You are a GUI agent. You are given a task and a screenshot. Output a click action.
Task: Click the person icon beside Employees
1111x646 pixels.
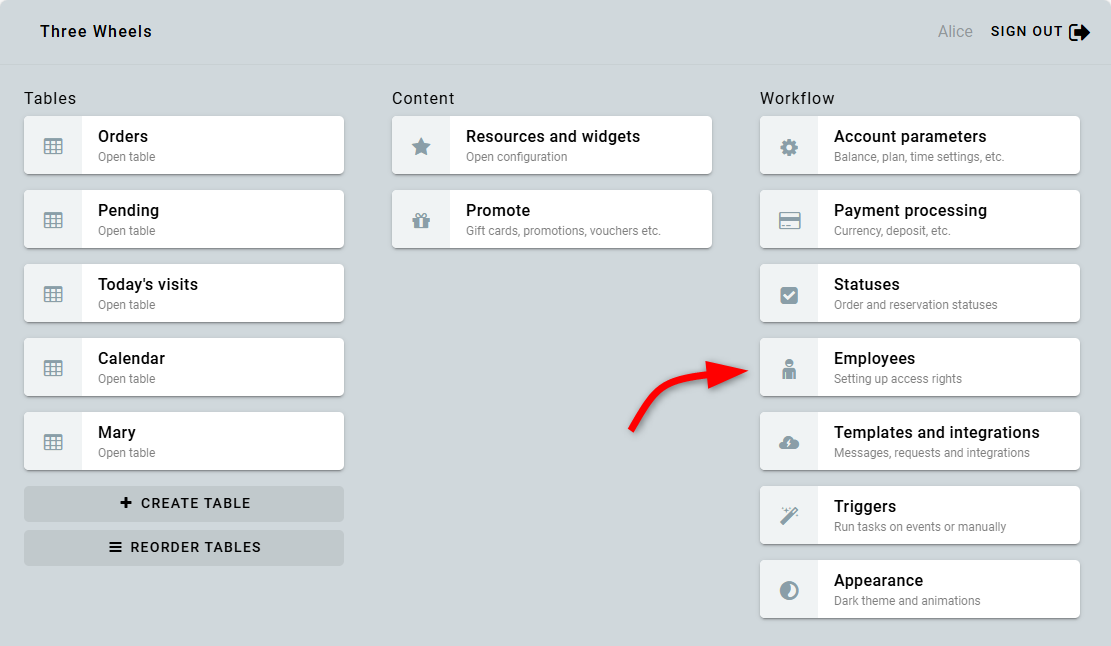point(789,369)
